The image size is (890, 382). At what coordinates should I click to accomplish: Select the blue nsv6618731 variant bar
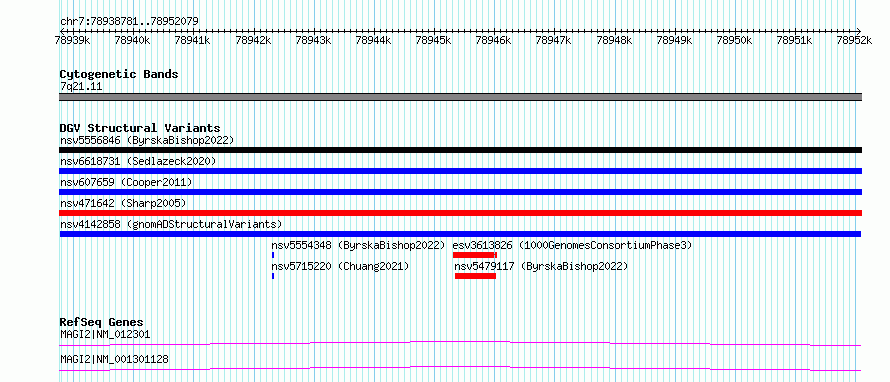click(x=461, y=171)
